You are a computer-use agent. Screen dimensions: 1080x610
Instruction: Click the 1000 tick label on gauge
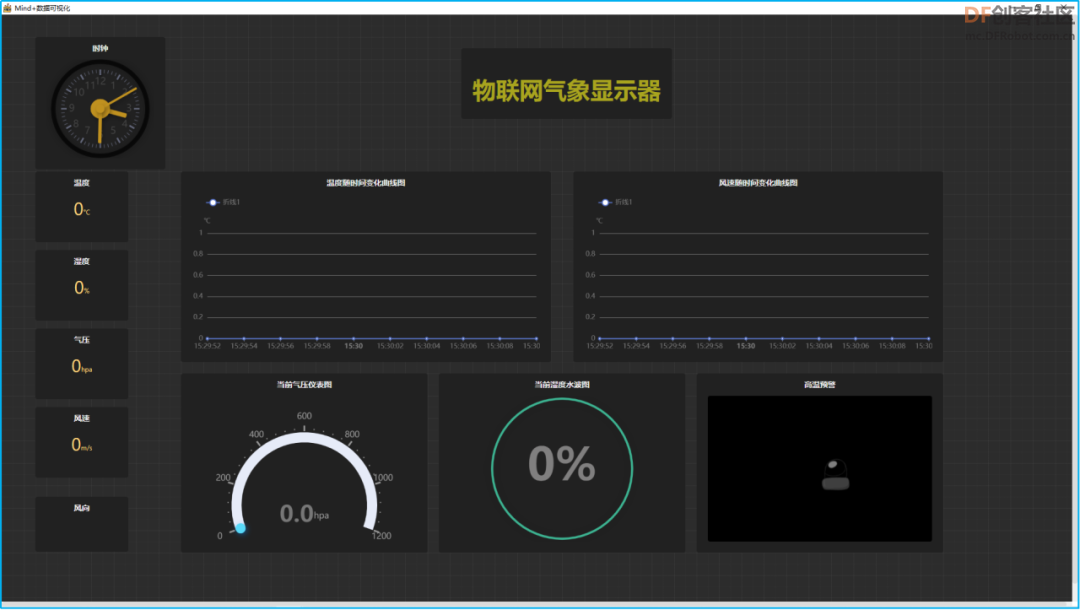(383, 478)
